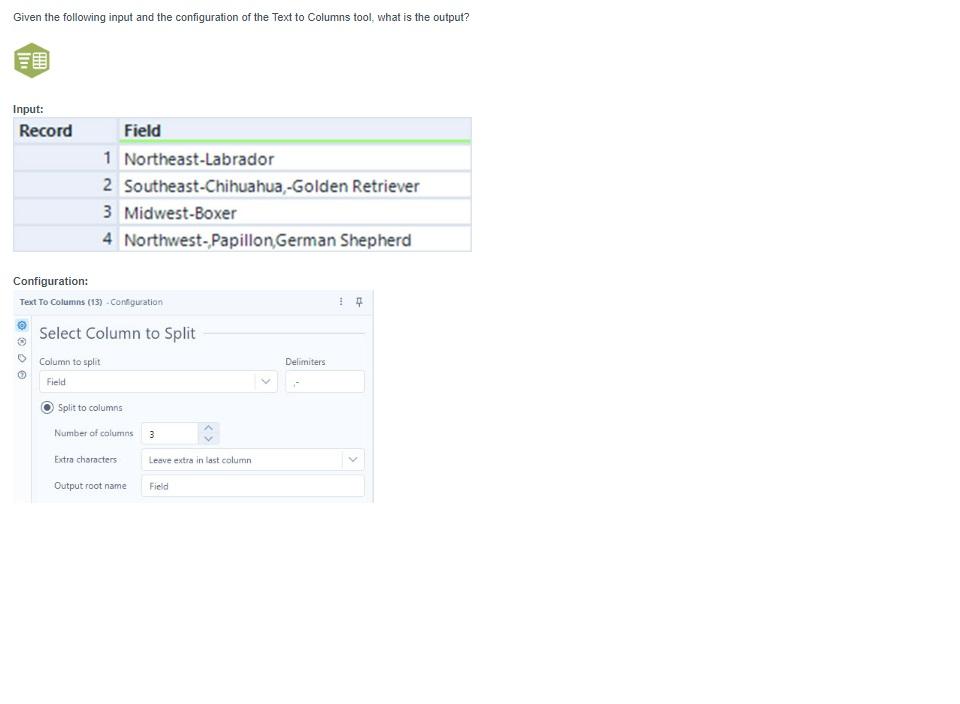Open the kebab menu in Configuration header
The height and width of the screenshot is (704, 960).
coord(340,301)
